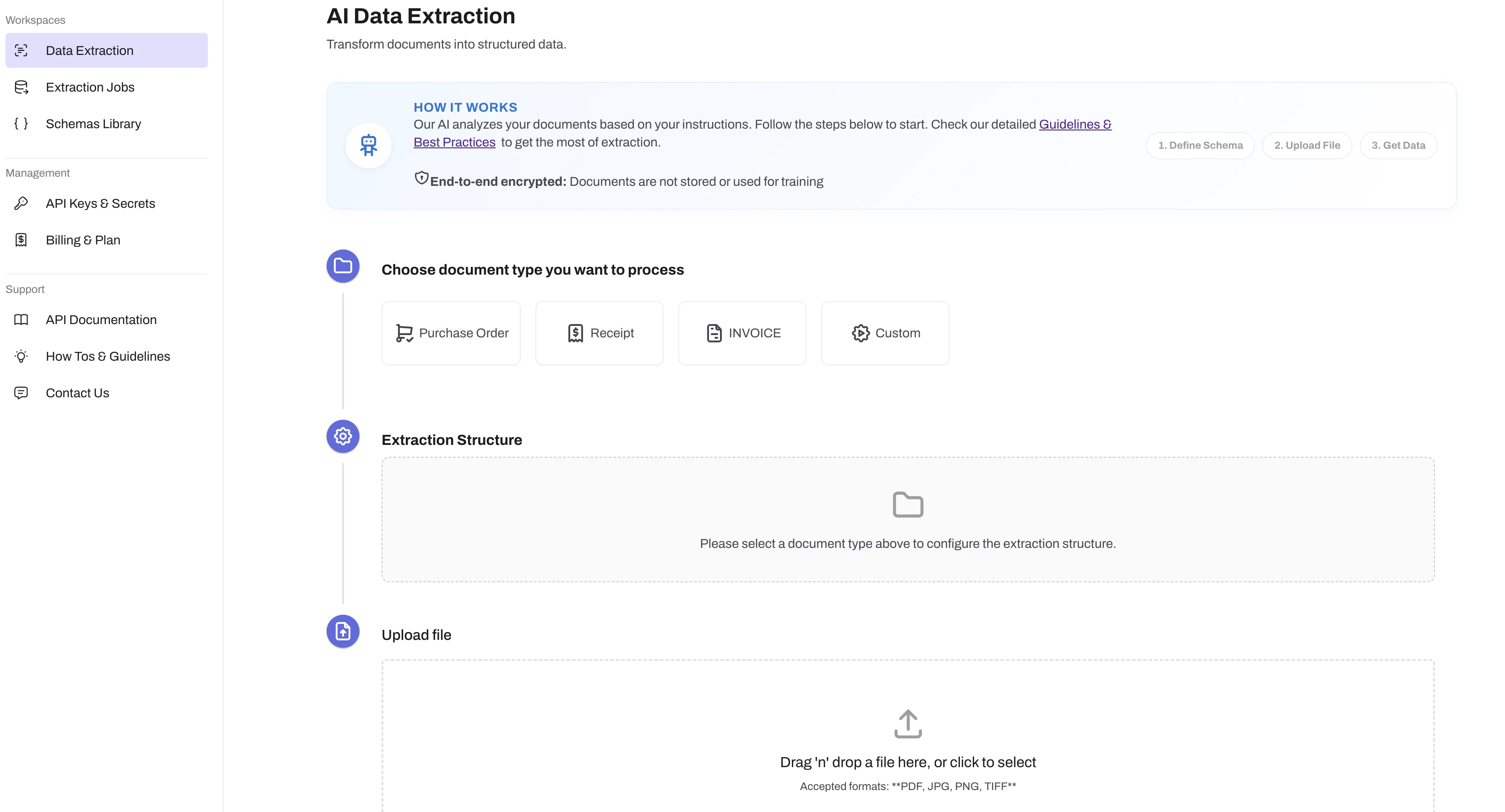
Task: Click the Data Extraction sidebar icon
Action: click(21, 51)
